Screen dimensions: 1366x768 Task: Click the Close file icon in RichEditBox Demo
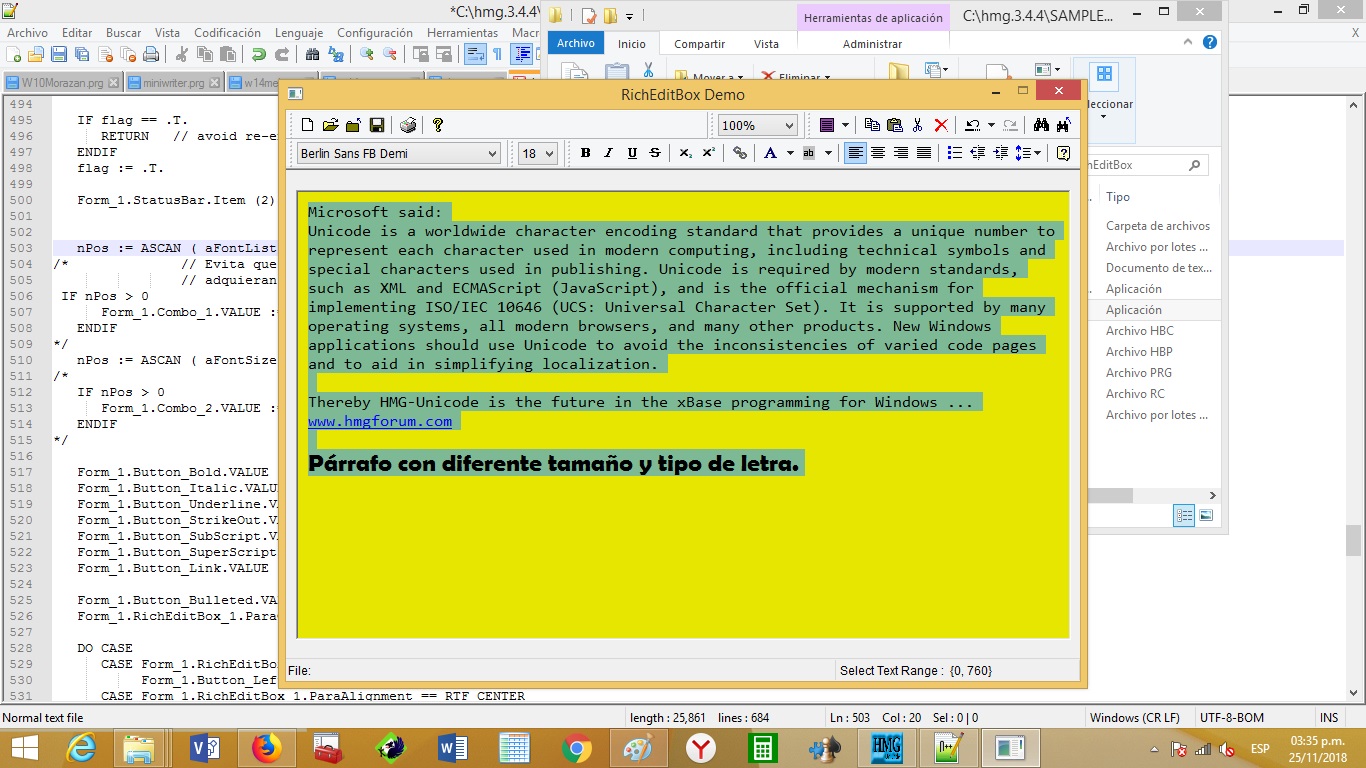[x=354, y=125]
